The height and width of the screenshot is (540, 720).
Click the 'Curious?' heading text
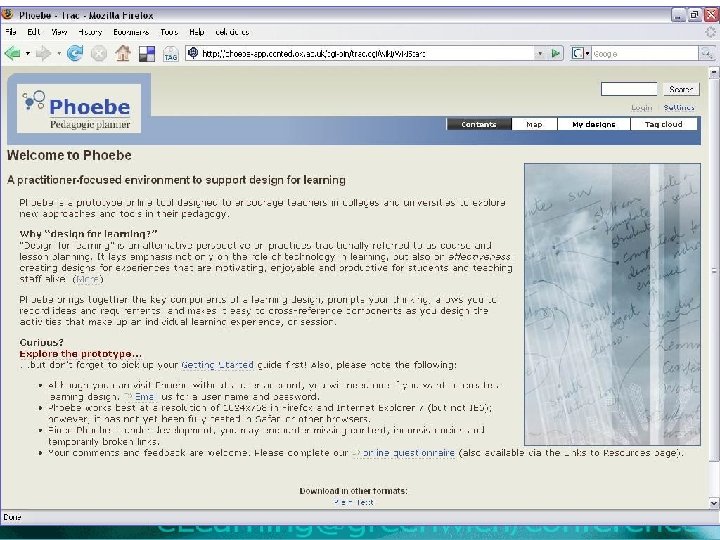(41, 343)
